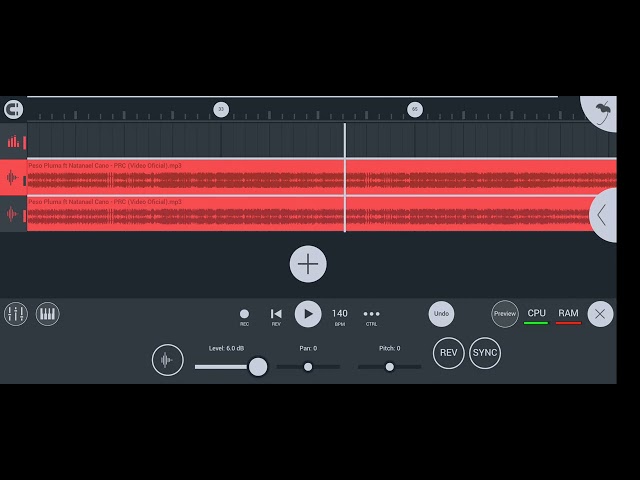Adjust the Level 6.0 dB slider
The width and height of the screenshot is (640, 480).
tap(258, 367)
